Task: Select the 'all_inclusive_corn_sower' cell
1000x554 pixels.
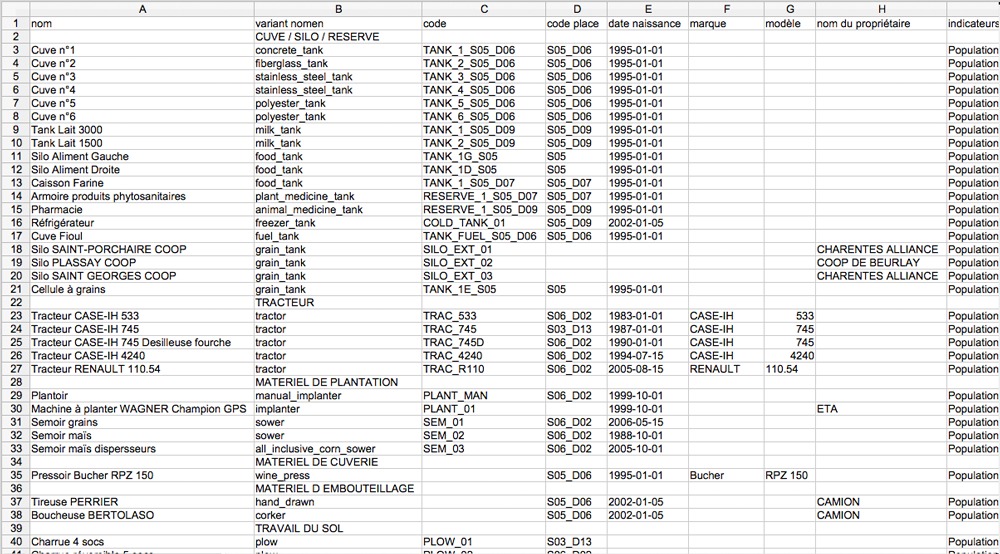Action: point(337,449)
